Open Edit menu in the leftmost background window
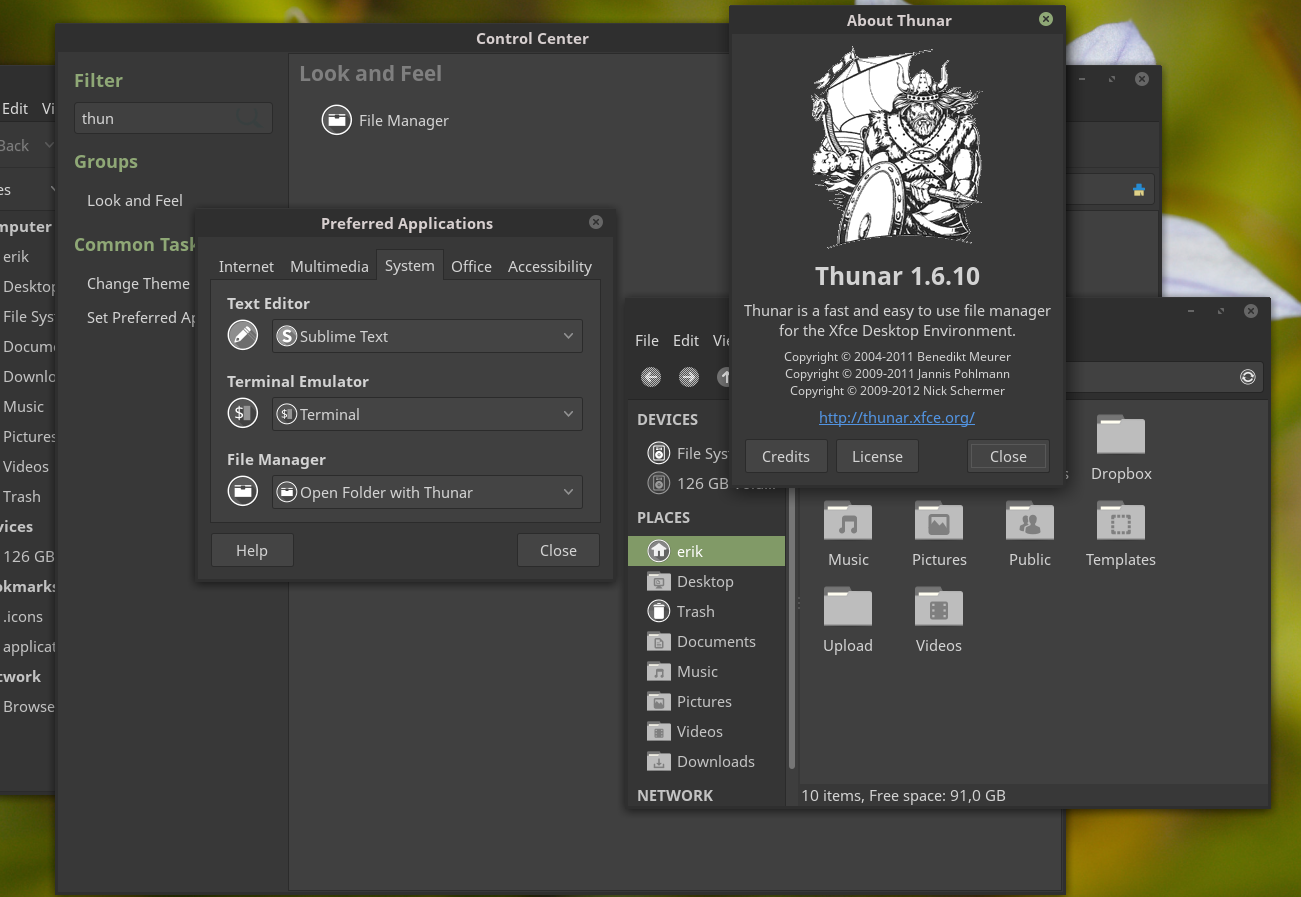The image size is (1301, 897). tap(15, 108)
